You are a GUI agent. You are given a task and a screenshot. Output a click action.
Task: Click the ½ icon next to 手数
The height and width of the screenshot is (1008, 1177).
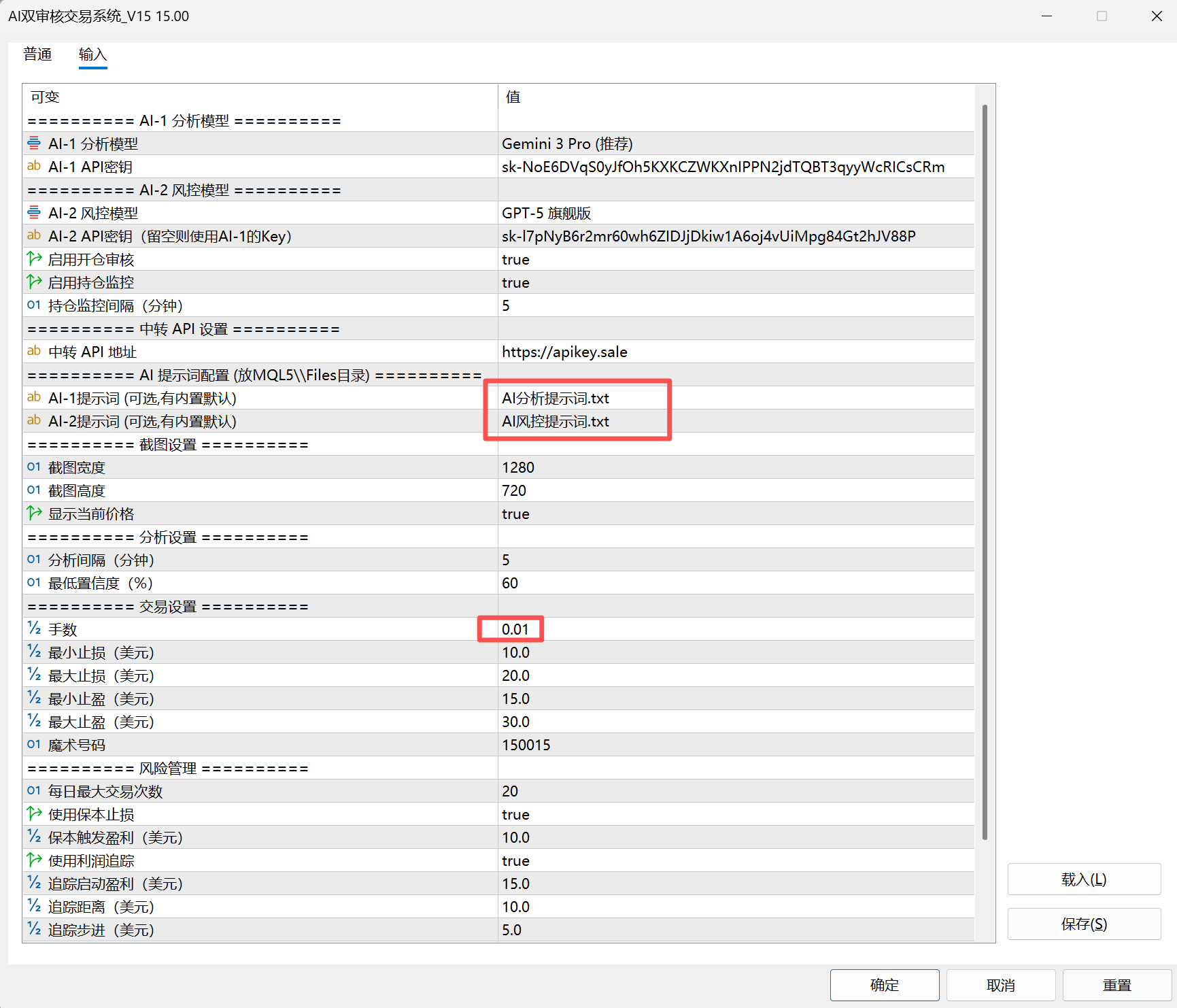(34, 629)
